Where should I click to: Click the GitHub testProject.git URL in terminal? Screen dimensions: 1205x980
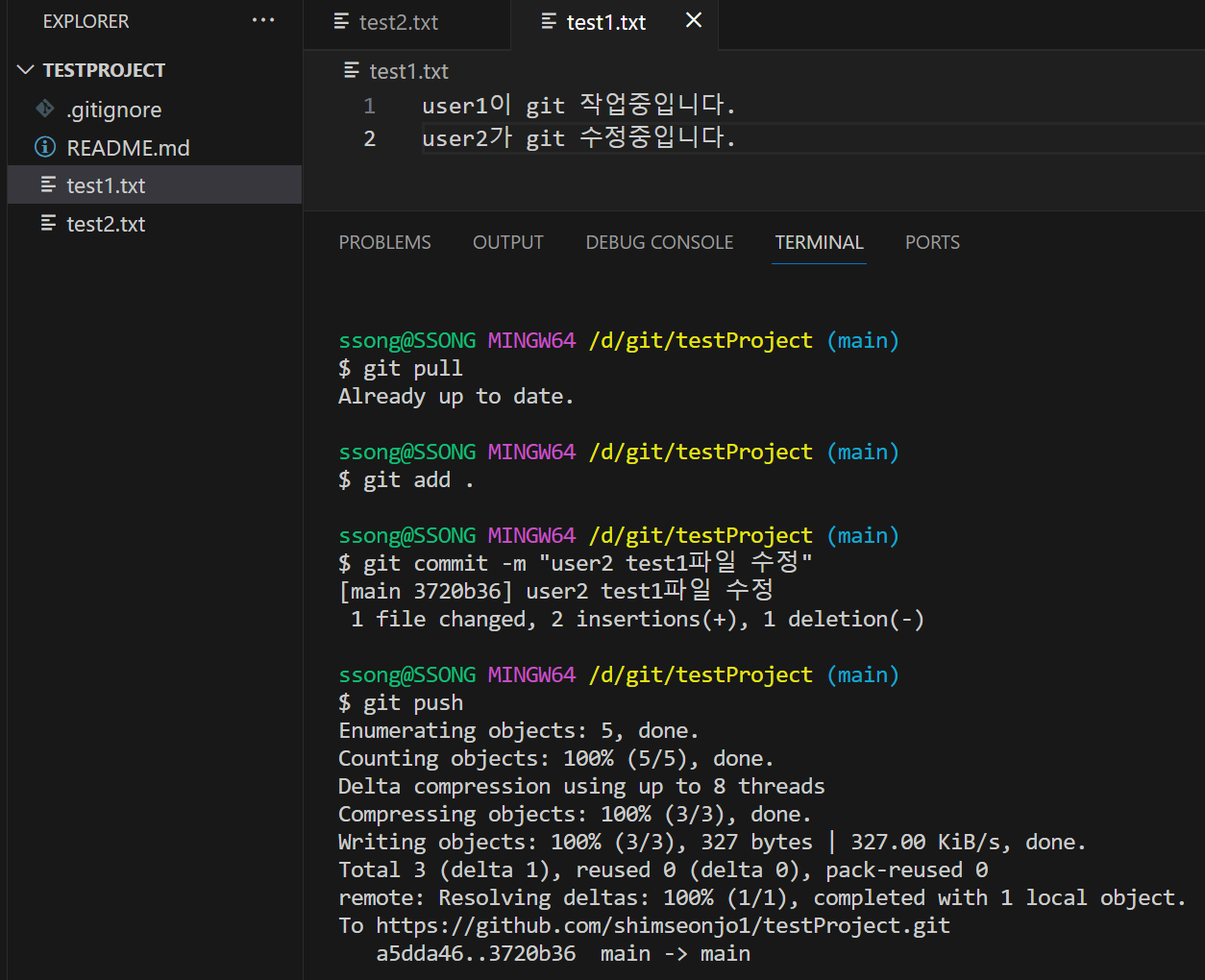click(662, 925)
